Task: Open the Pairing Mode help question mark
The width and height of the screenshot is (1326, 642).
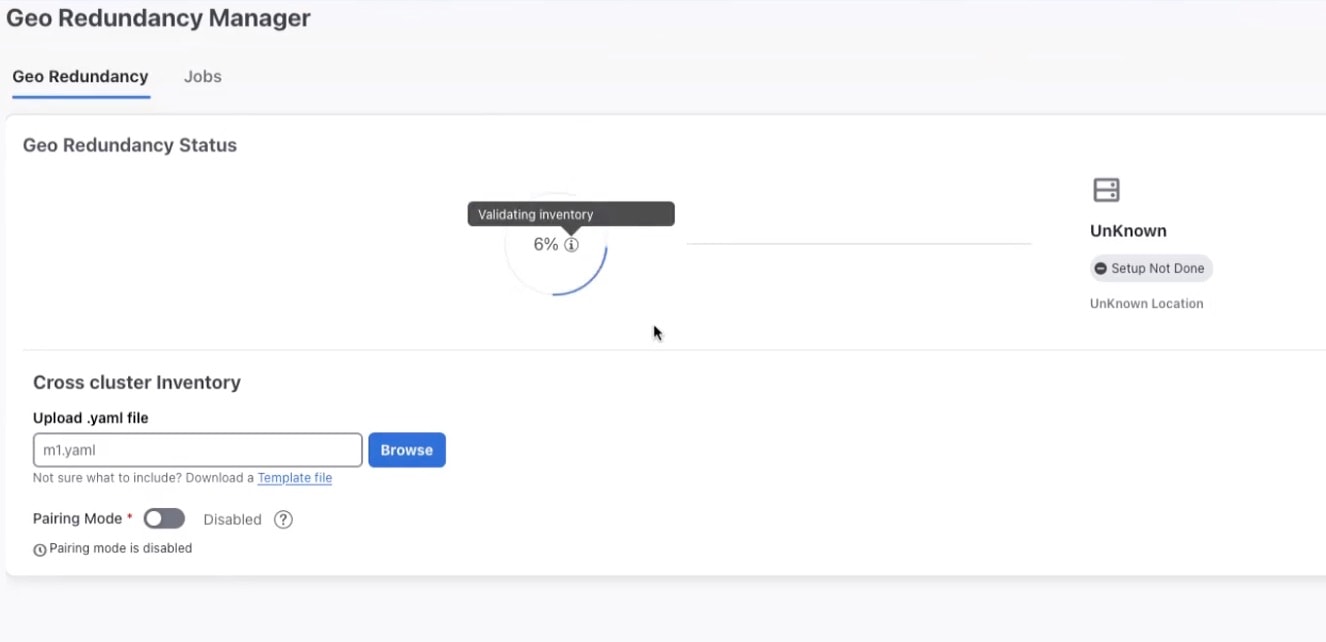Action: click(x=283, y=520)
